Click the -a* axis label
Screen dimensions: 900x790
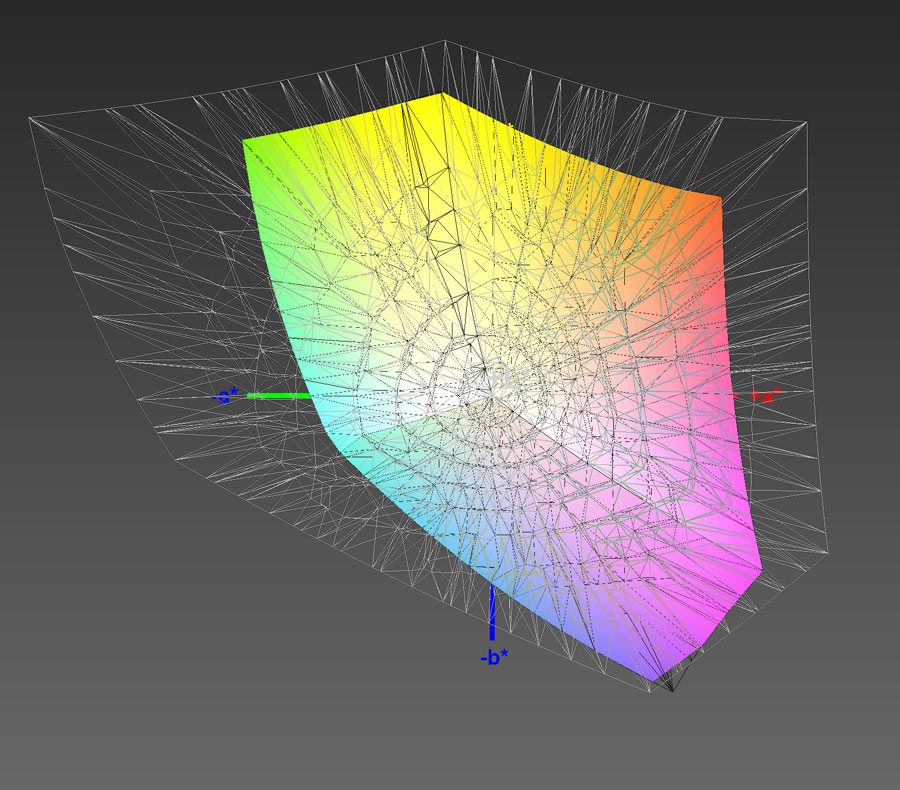[226, 396]
